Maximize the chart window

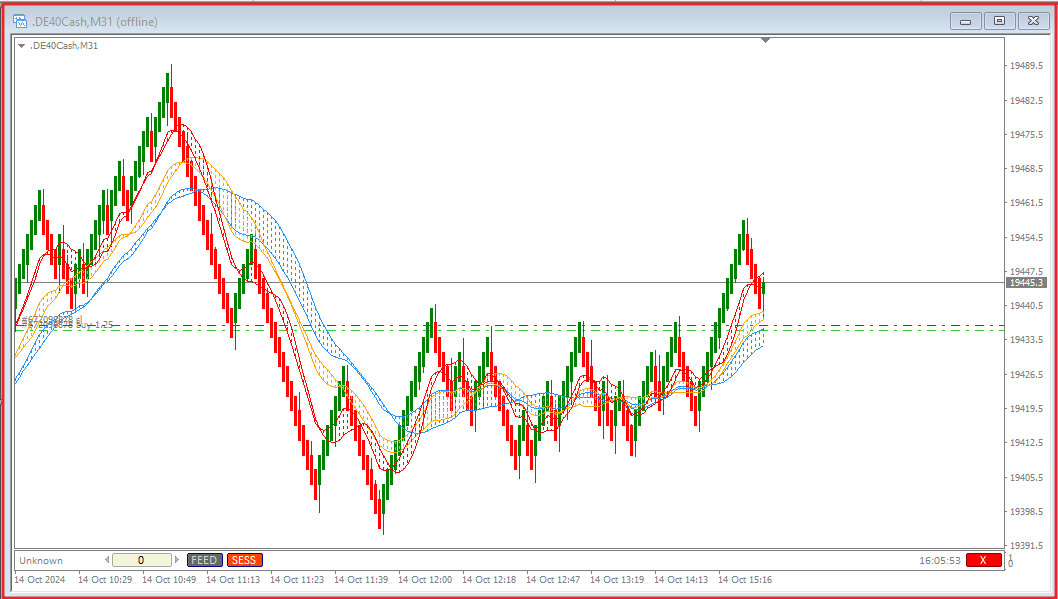tap(999, 21)
